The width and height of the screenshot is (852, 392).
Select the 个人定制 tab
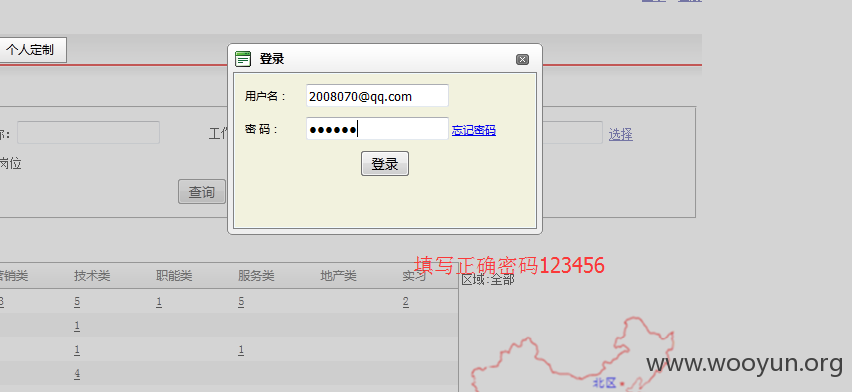[x=31, y=50]
